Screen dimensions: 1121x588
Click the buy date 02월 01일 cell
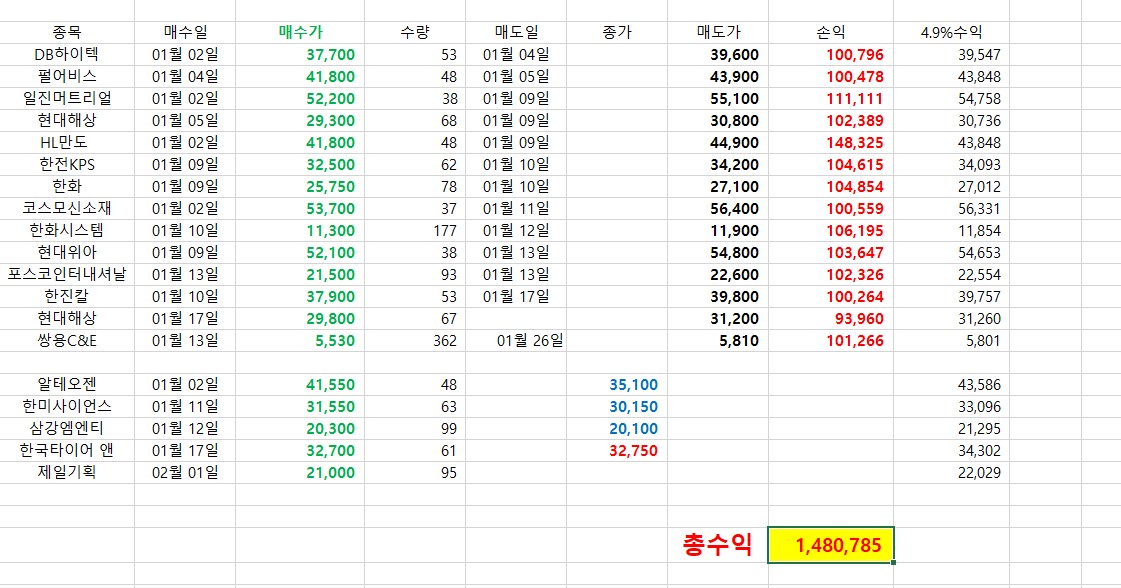[x=185, y=472]
